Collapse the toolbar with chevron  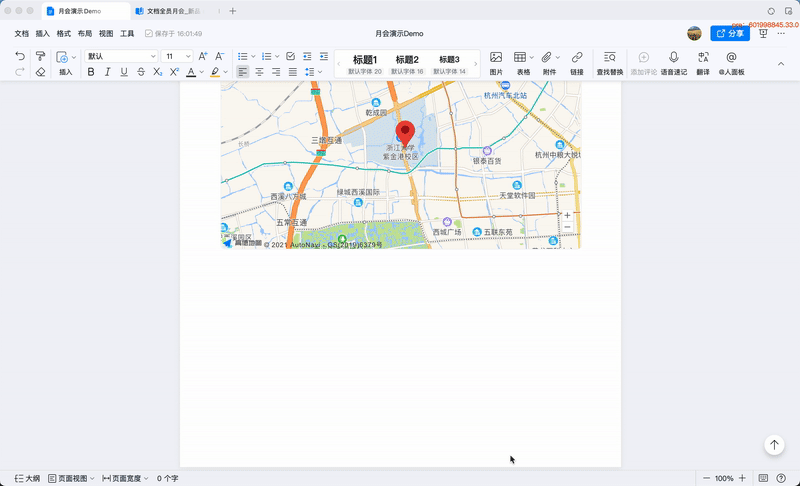[x=781, y=64]
